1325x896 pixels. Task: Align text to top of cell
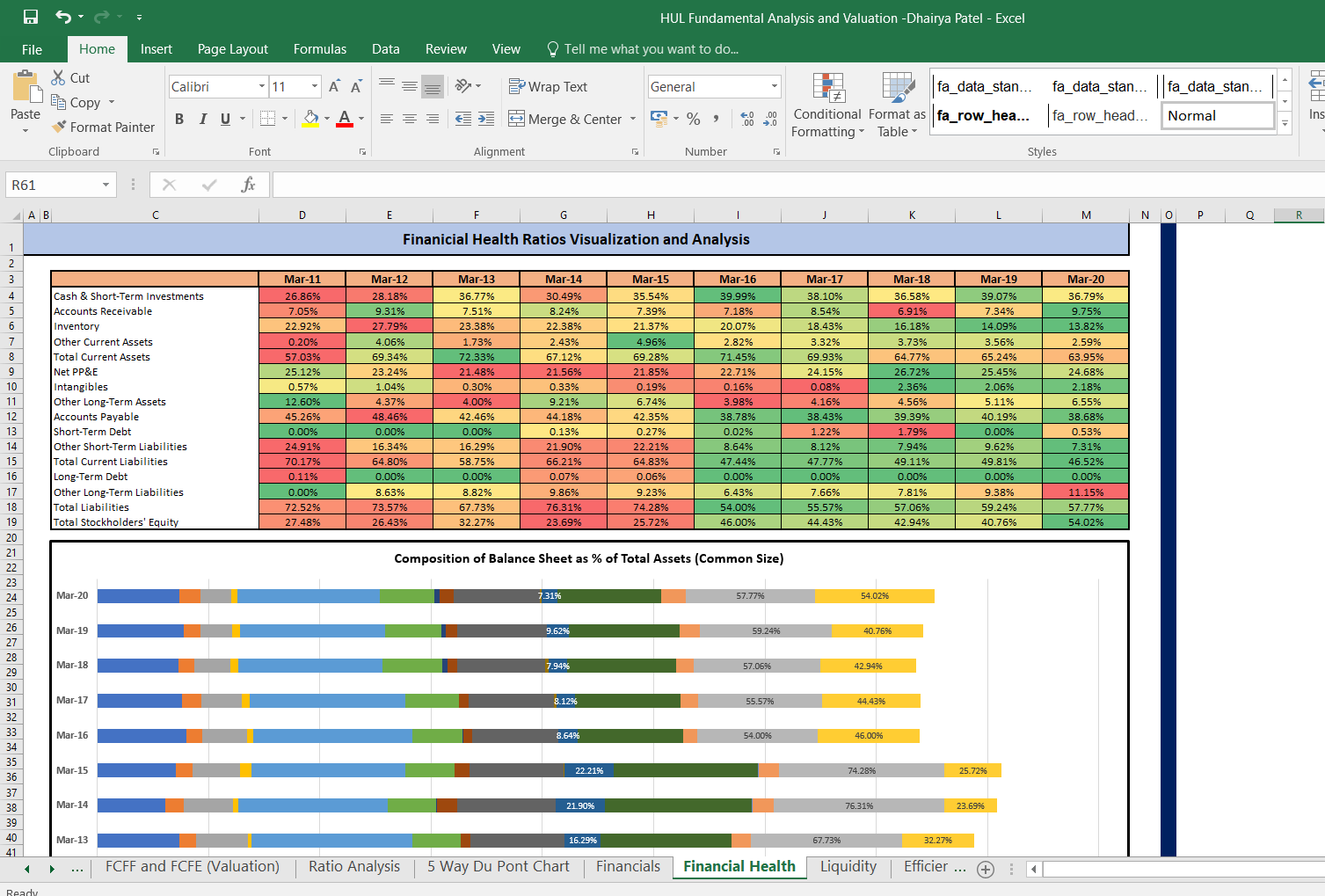coord(387,85)
